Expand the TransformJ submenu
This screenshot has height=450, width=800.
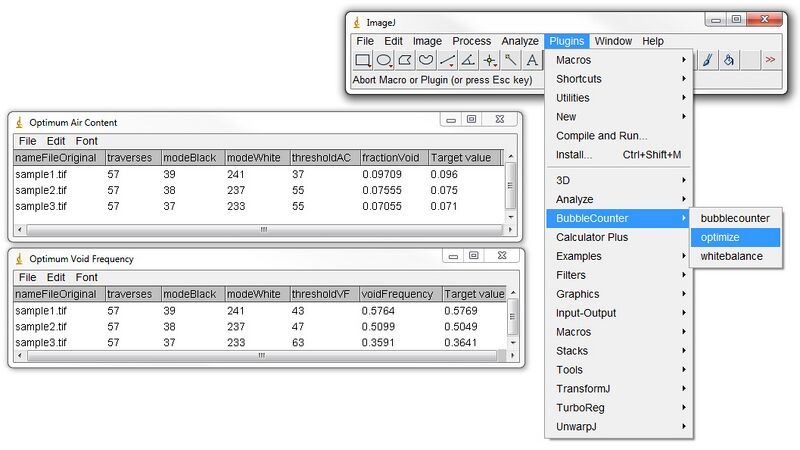[618, 389]
